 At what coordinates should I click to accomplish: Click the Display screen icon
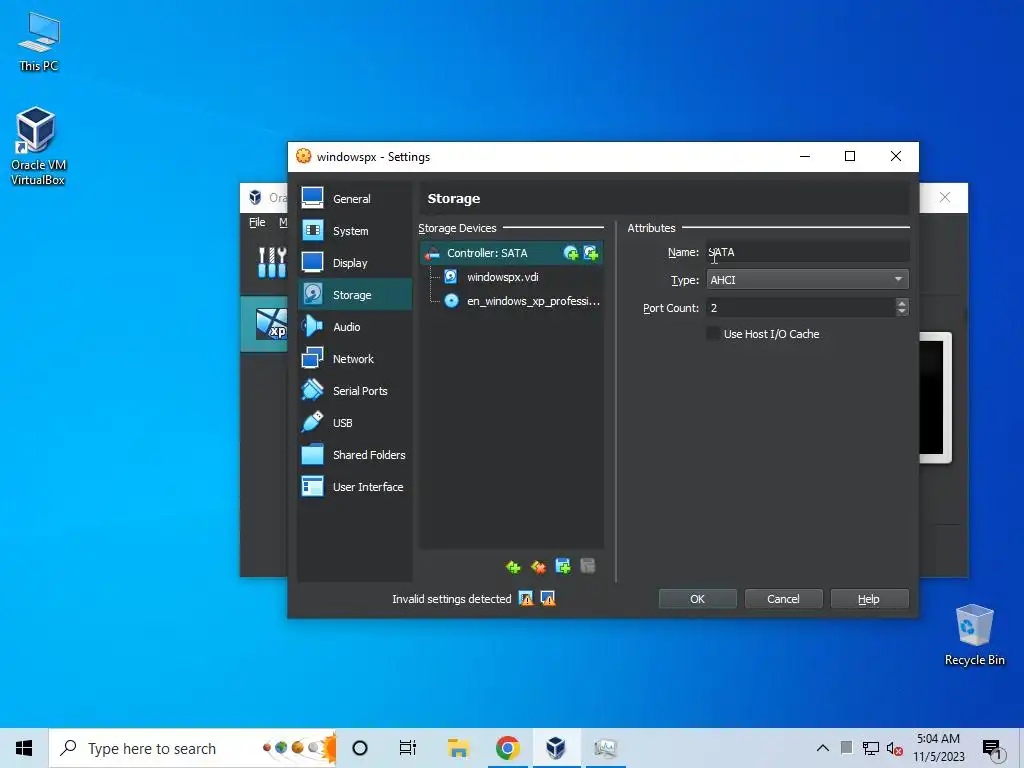click(312, 262)
